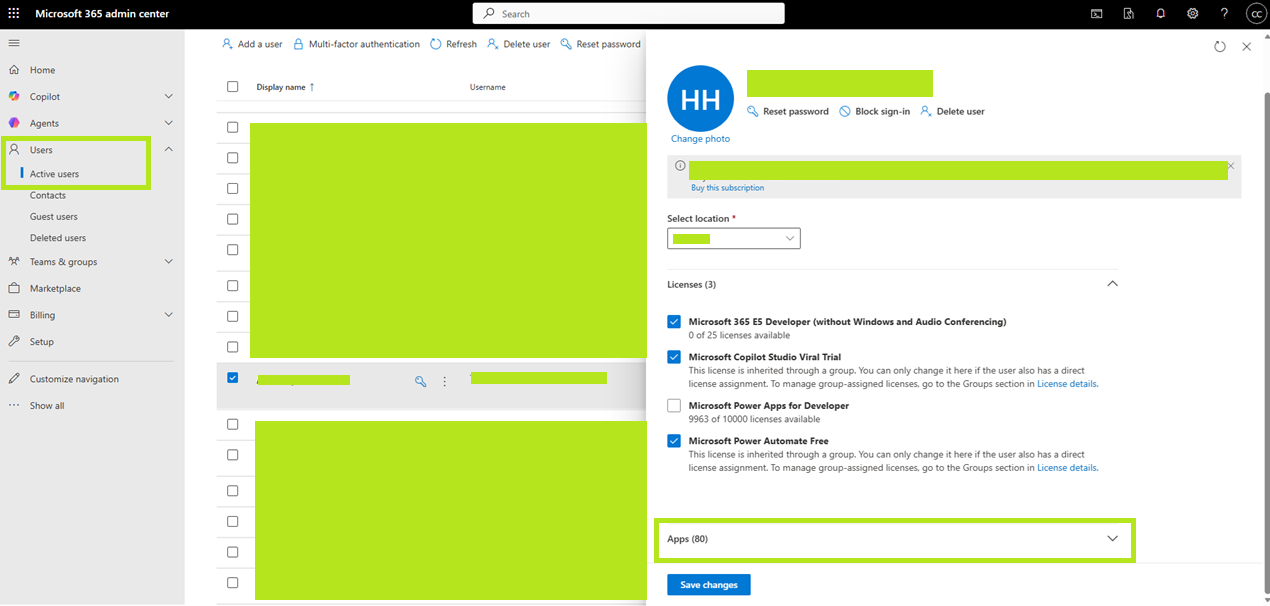1270x606 pixels.
Task: Open the notifications bell
Action: tap(1161, 14)
